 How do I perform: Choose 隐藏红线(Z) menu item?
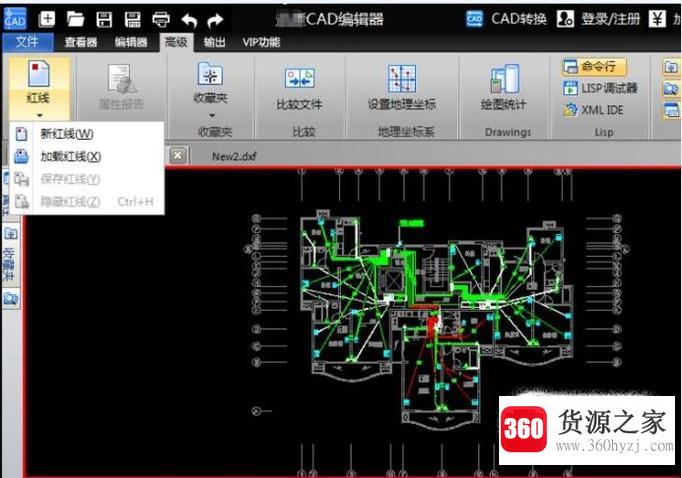pyautogui.click(x=86, y=201)
